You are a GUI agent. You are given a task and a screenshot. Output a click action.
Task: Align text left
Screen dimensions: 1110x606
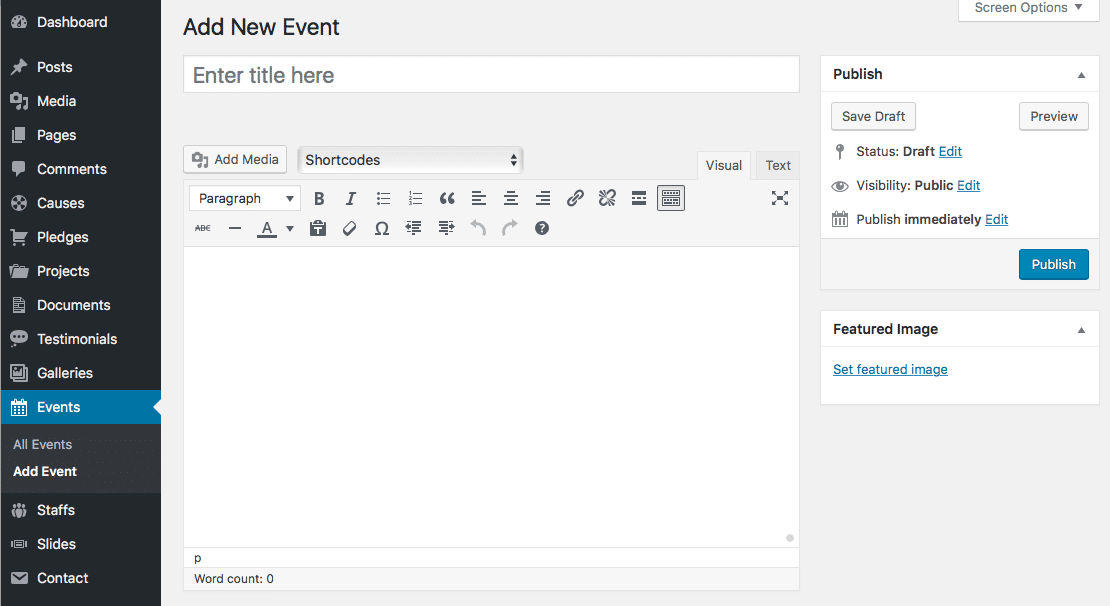click(x=479, y=199)
